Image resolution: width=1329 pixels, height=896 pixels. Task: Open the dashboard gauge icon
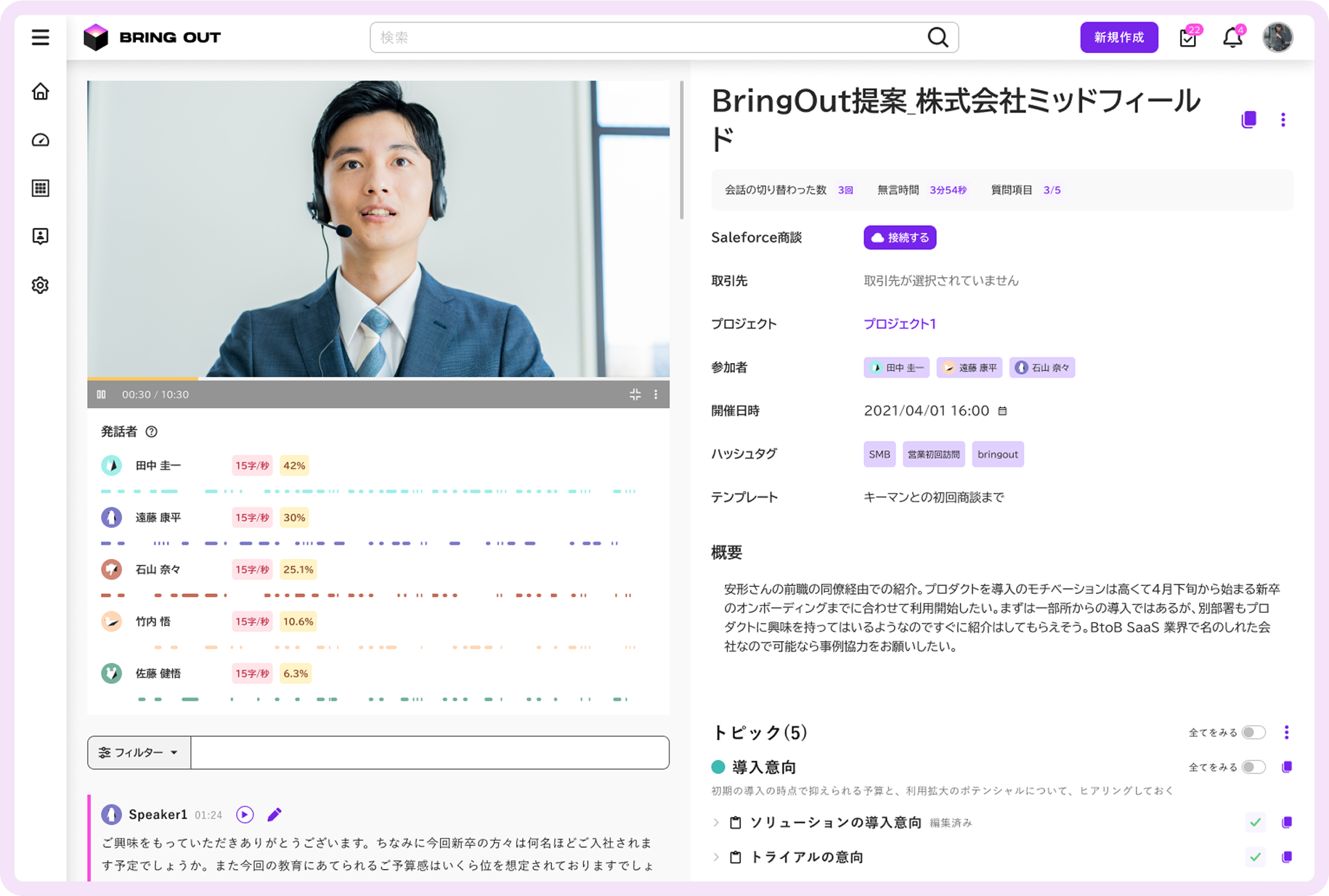point(41,140)
